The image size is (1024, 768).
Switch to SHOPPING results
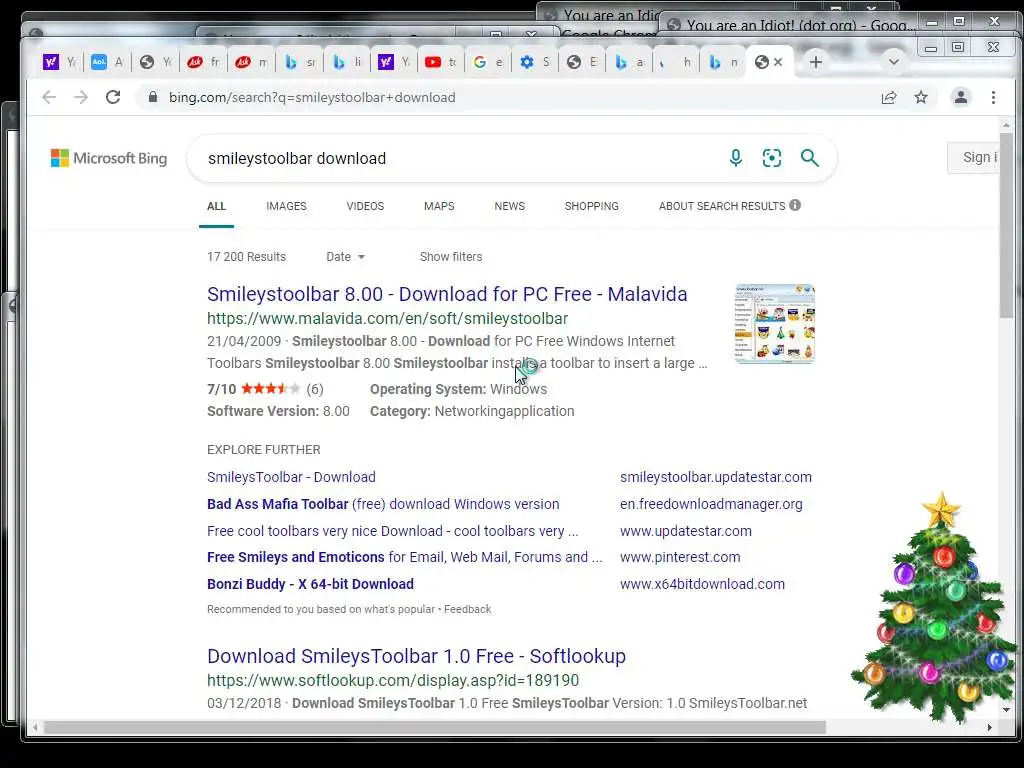click(592, 206)
